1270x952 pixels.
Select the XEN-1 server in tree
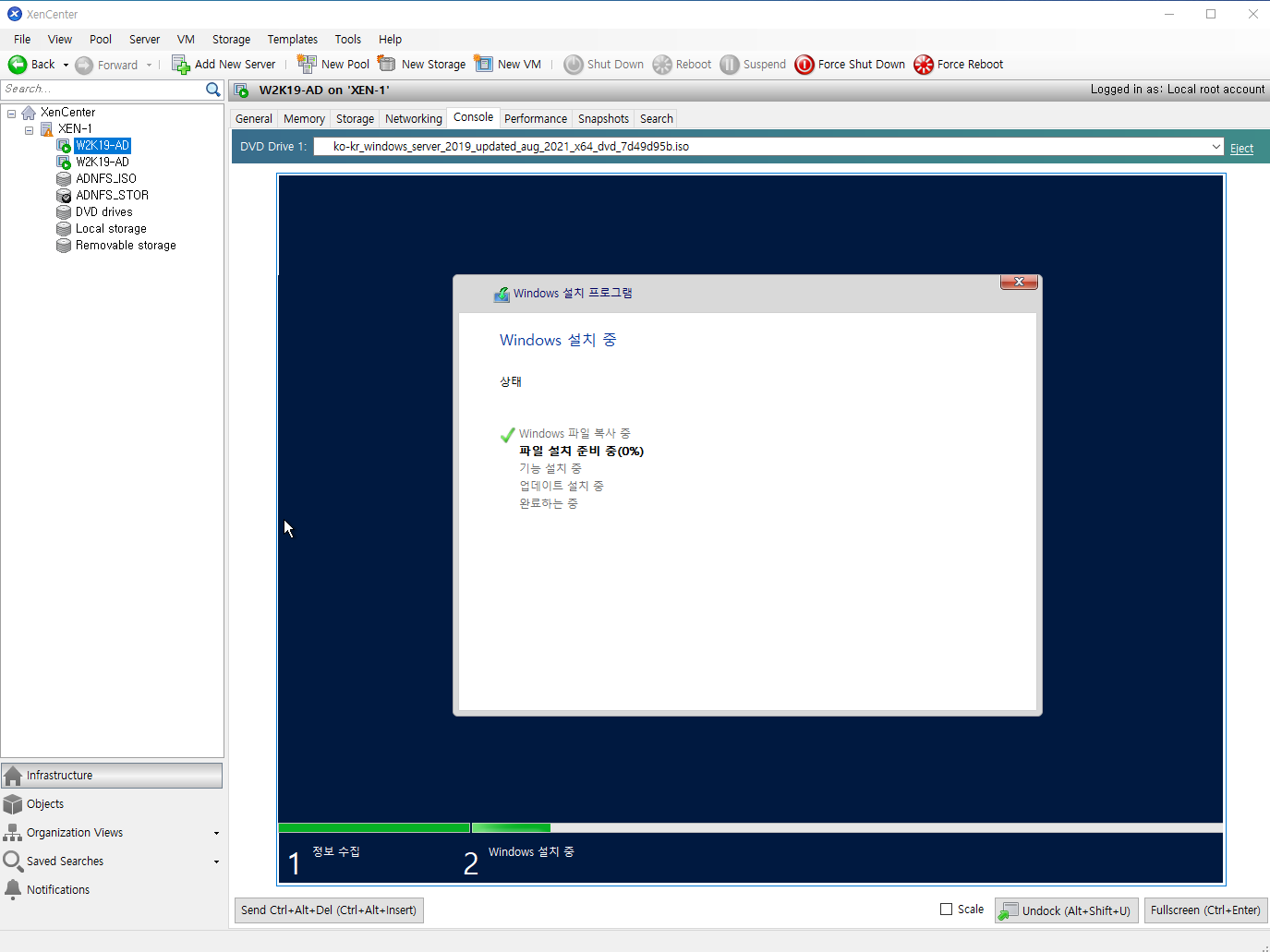[x=75, y=129]
